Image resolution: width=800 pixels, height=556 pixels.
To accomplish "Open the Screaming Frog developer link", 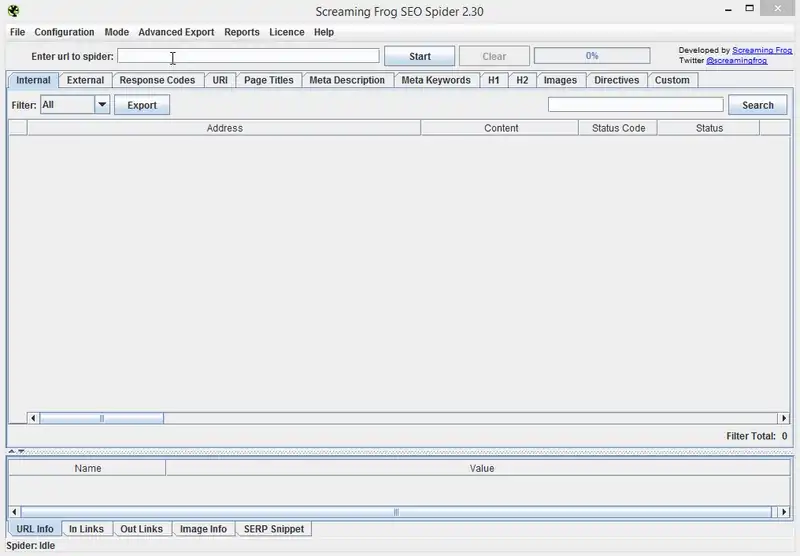I will pyautogui.click(x=762, y=50).
